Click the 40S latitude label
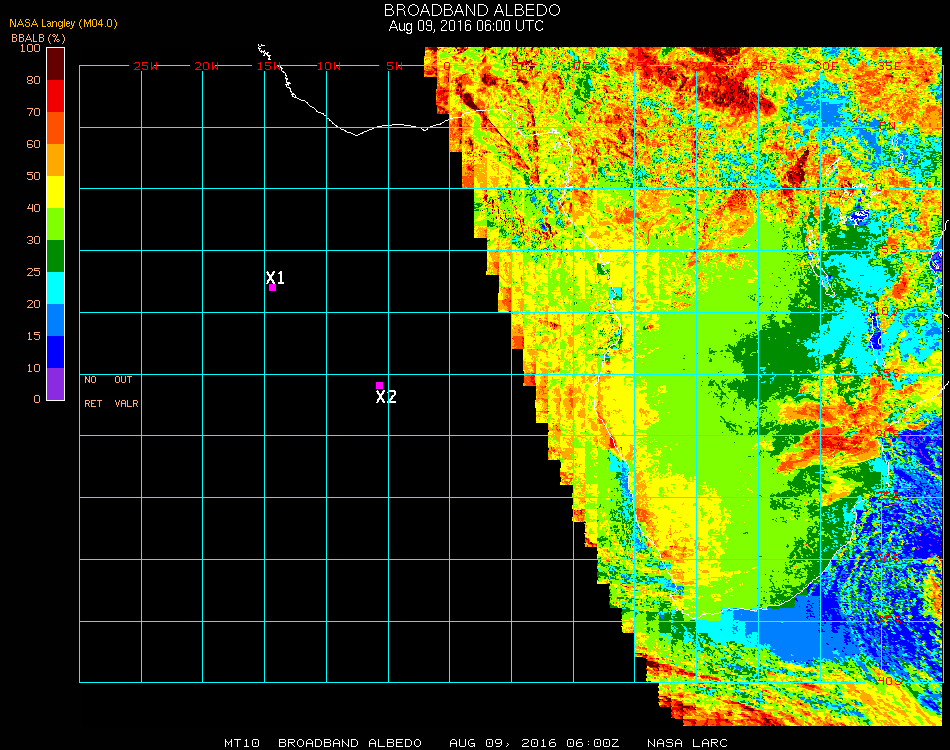This screenshot has width=950, height=750. 889,681
